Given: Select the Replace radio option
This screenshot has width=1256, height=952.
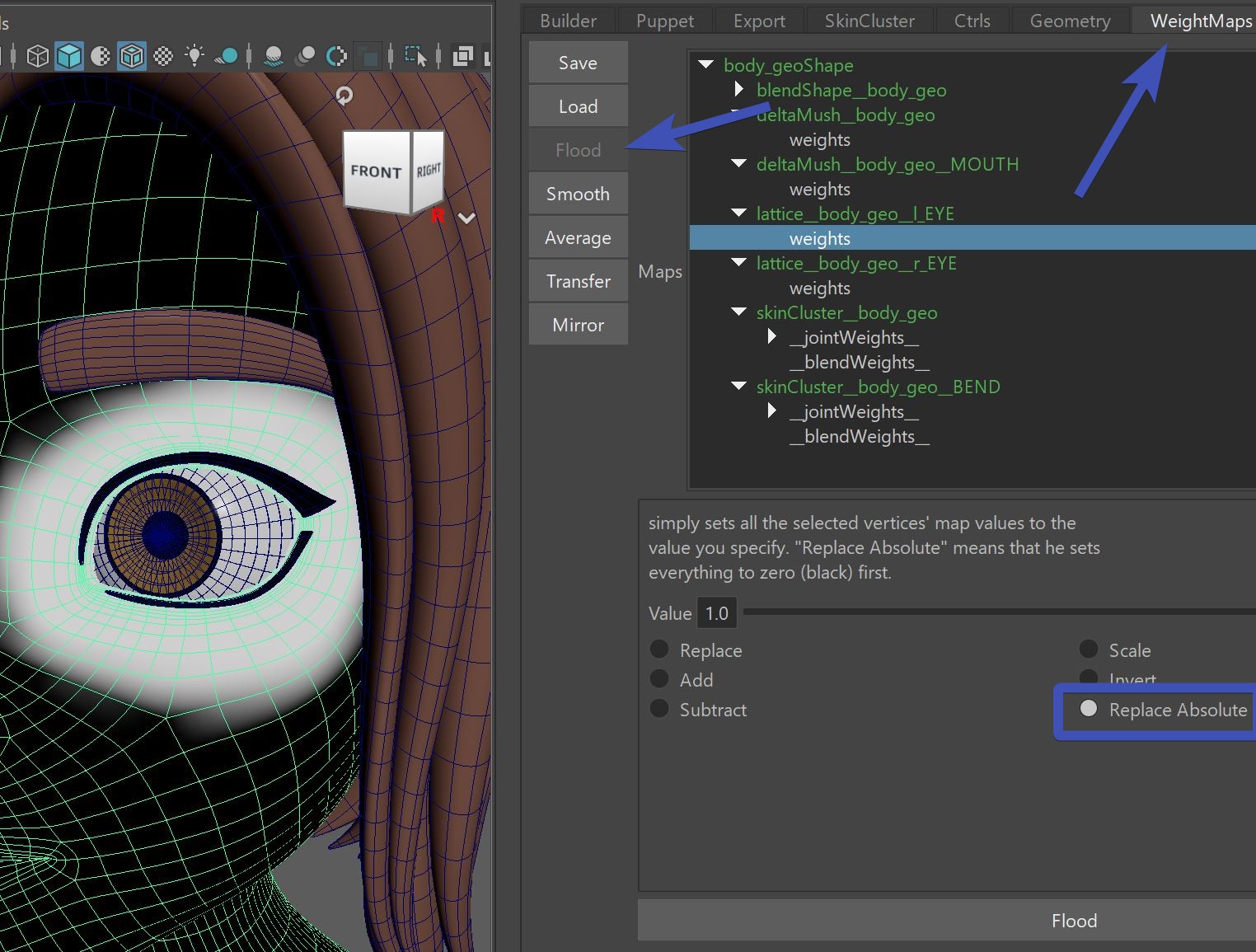Looking at the screenshot, I should [x=659, y=650].
